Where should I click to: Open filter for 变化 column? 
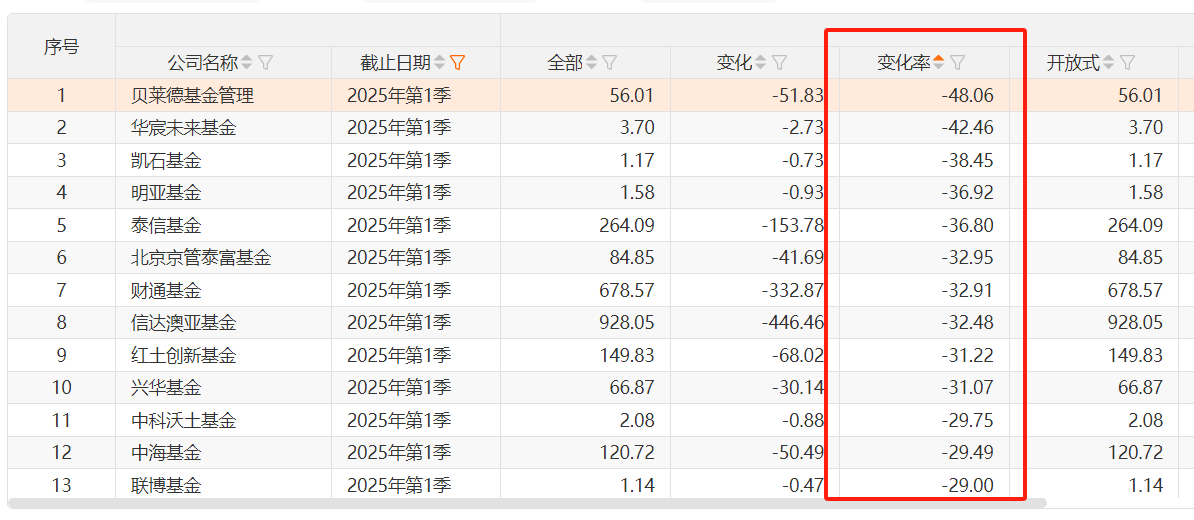[780, 63]
